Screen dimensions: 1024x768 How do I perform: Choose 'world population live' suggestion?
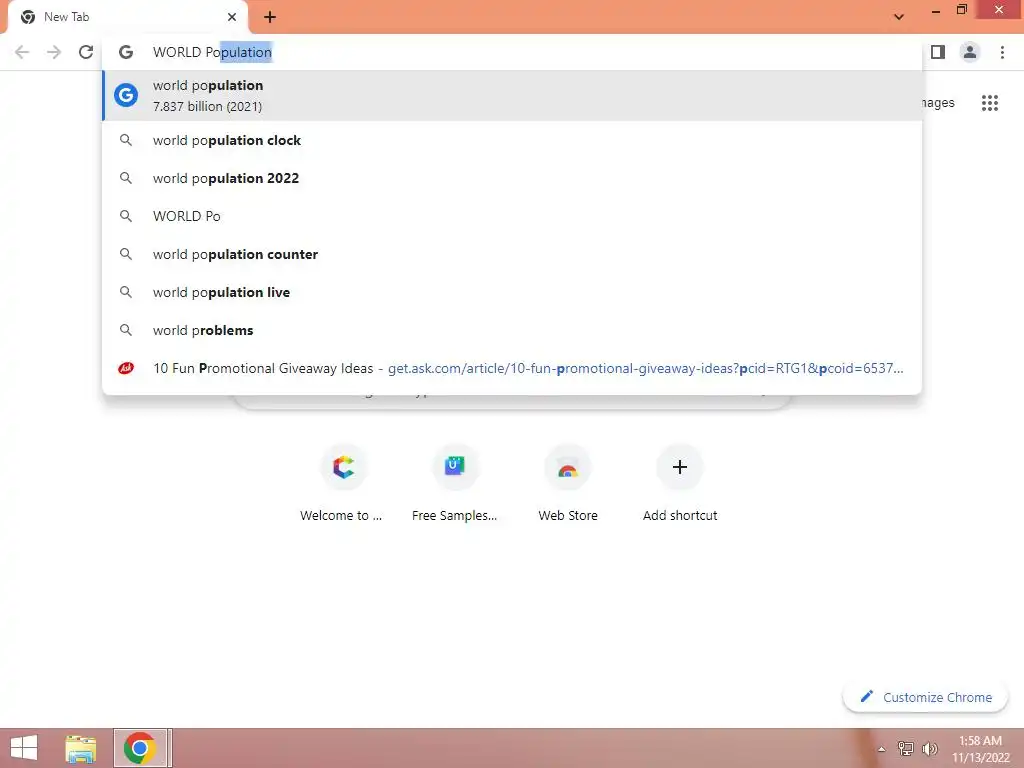[x=512, y=292]
